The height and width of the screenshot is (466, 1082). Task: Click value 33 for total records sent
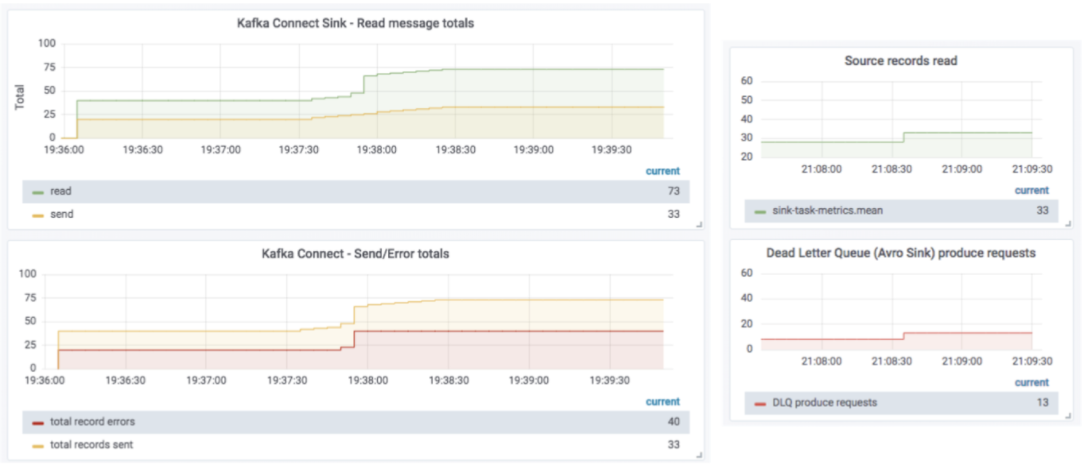(673, 445)
